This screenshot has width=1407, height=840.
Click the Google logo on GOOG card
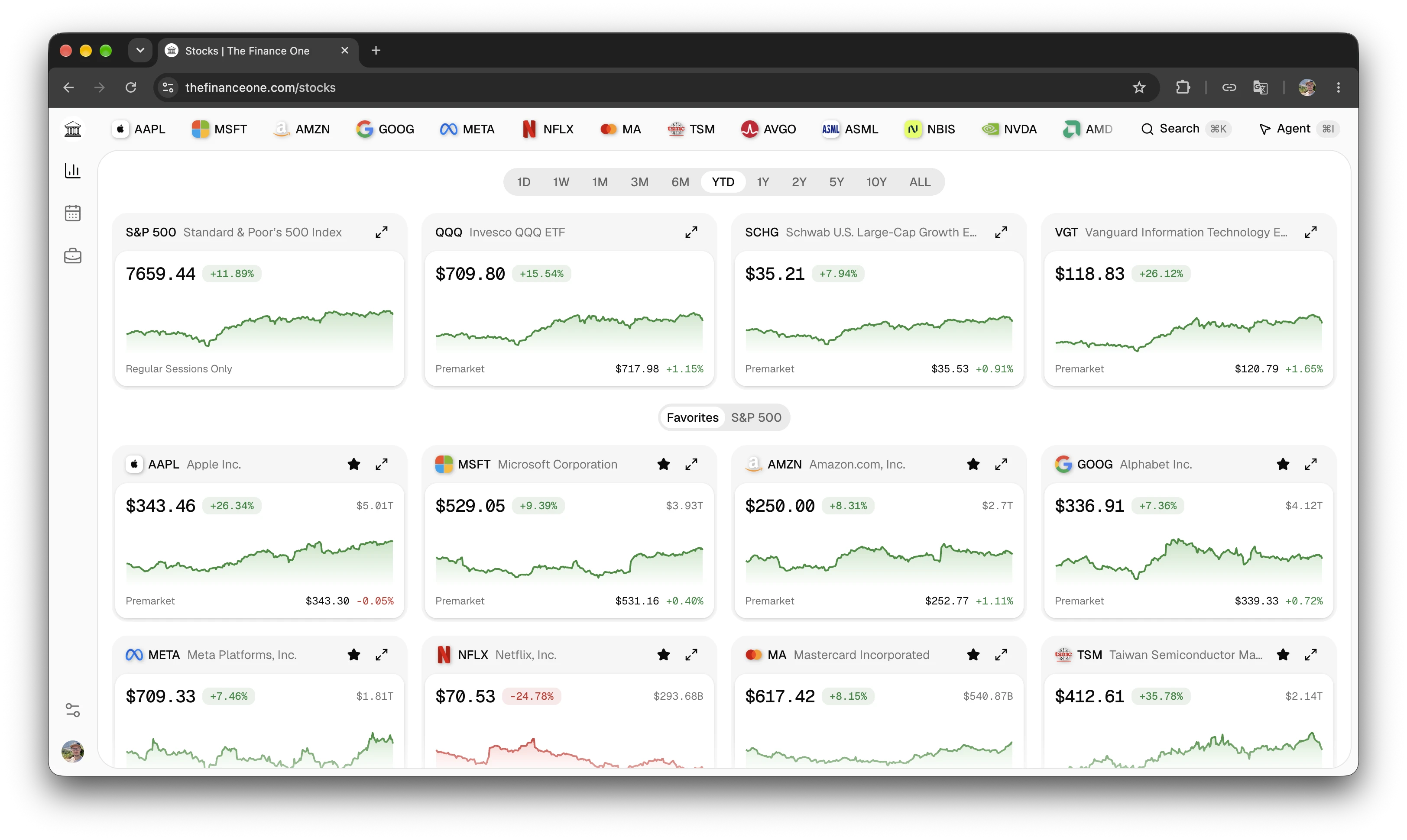[x=1063, y=464]
